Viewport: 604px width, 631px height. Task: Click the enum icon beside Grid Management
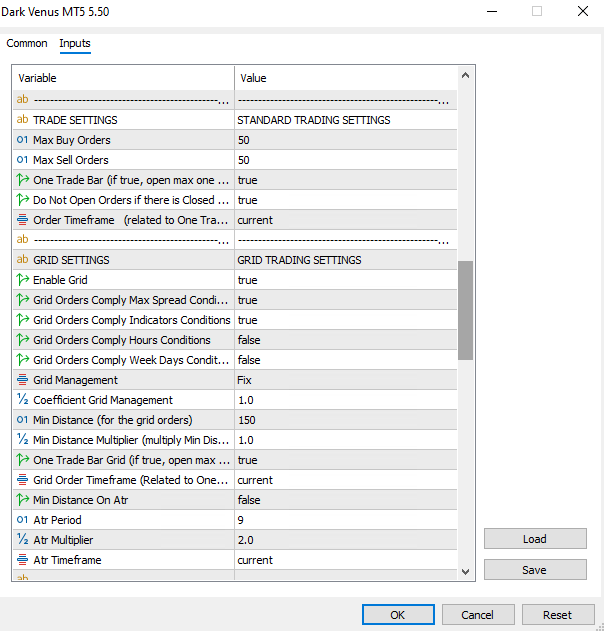coord(23,380)
